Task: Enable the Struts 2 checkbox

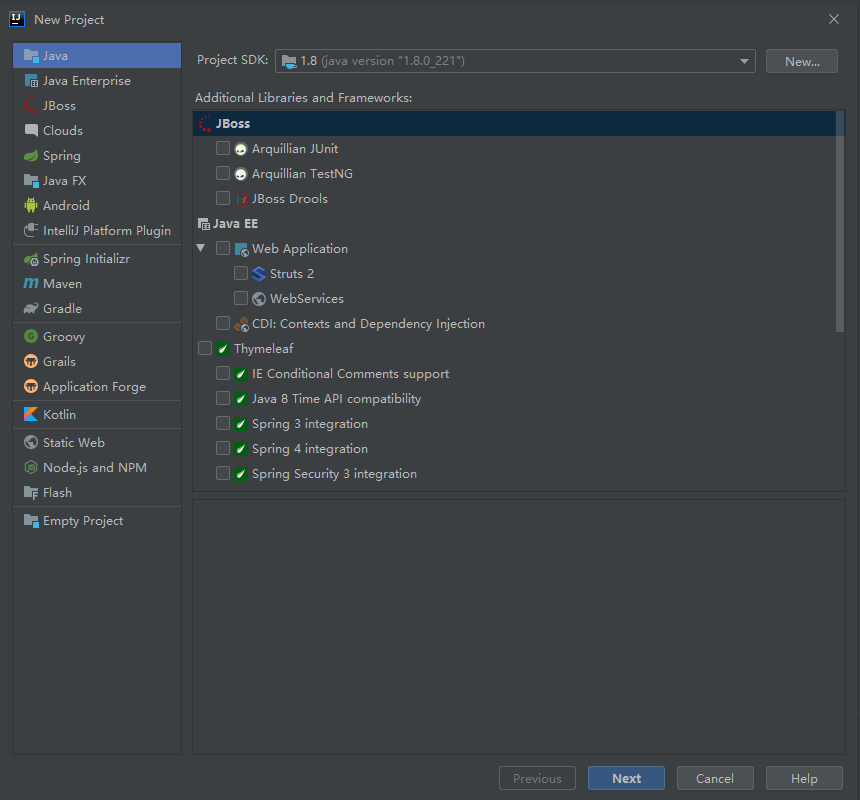Action: pos(241,273)
